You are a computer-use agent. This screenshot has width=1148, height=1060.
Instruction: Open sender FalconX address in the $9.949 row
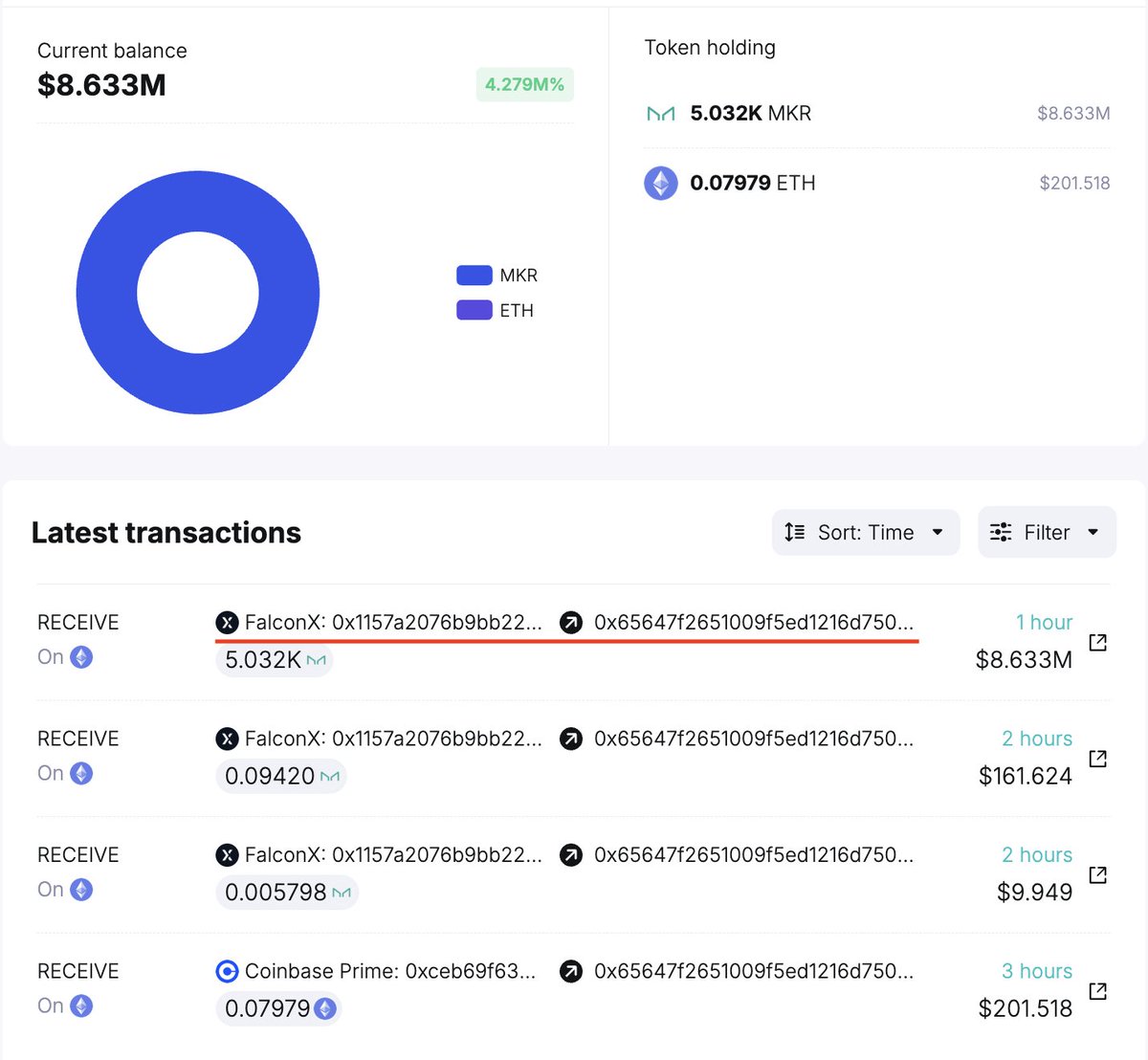click(393, 855)
